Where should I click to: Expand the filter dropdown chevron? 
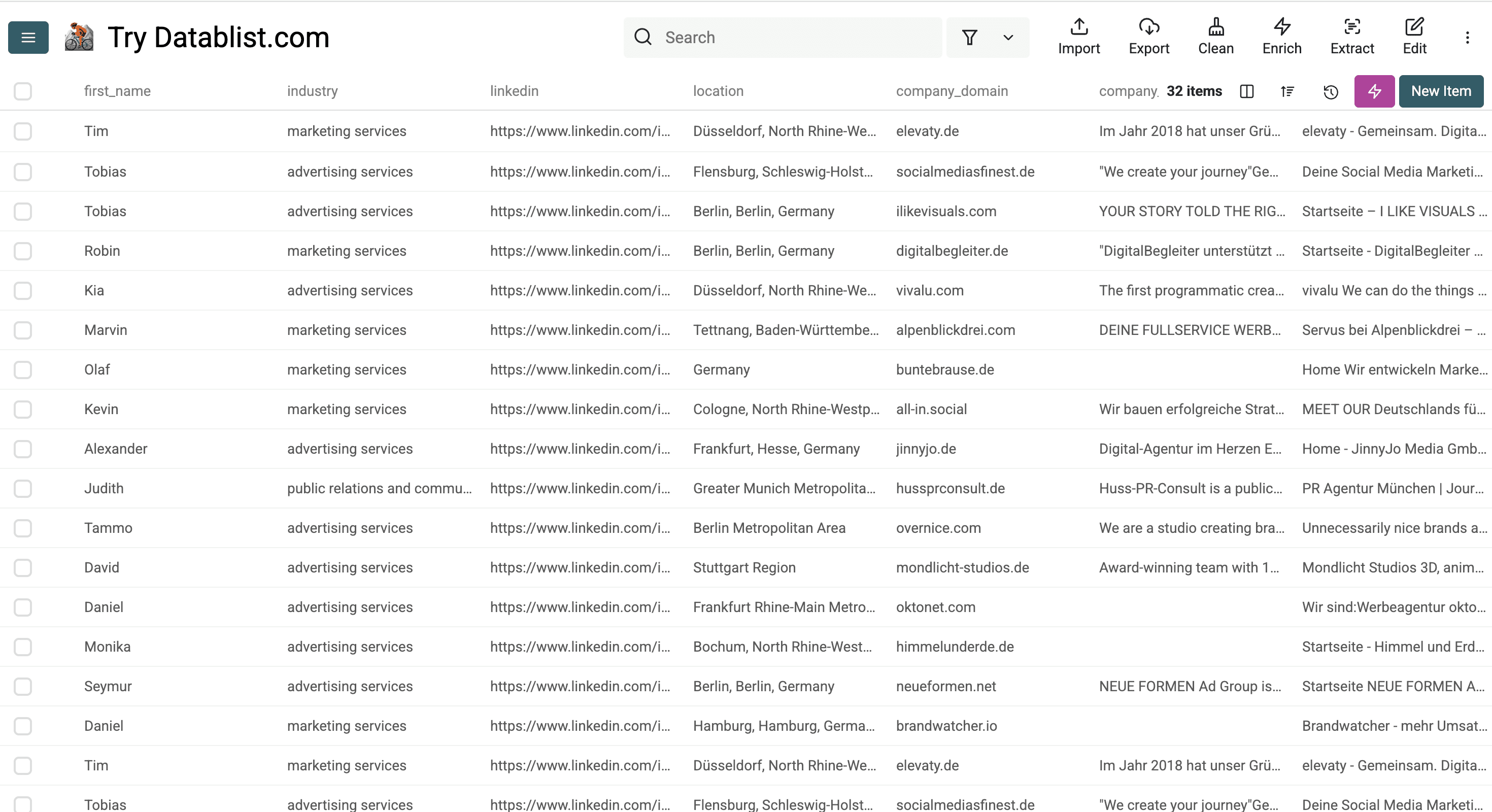click(1008, 37)
